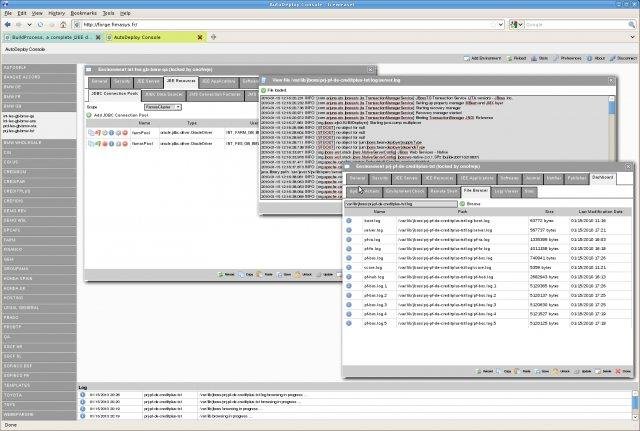Expand the BANQUE ACCORD sidebar group
The width and height of the screenshot is (640, 431).
pyautogui.click(x=39, y=77)
